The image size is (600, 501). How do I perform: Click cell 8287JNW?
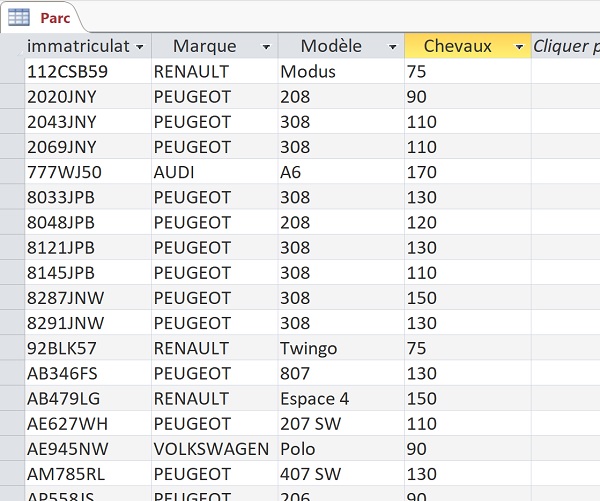pos(88,298)
